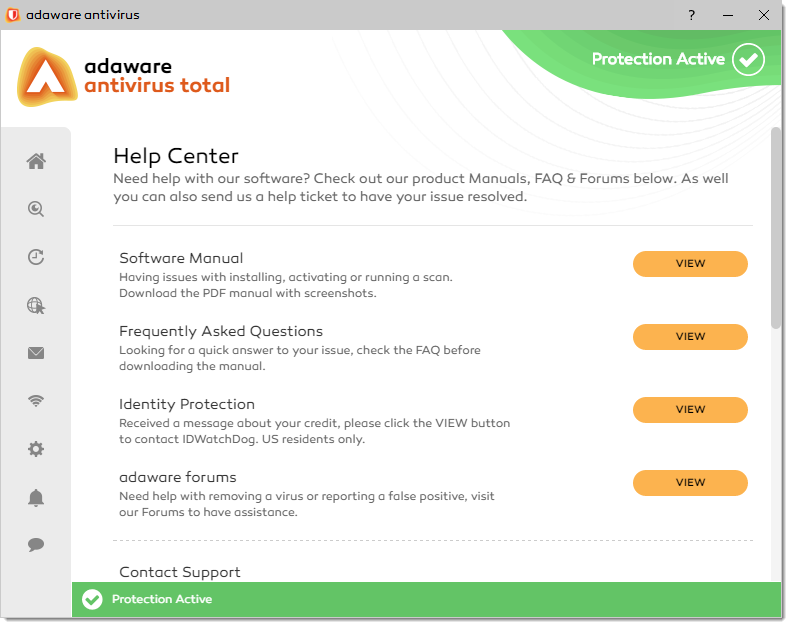Open the App Management gear icon

36,449
